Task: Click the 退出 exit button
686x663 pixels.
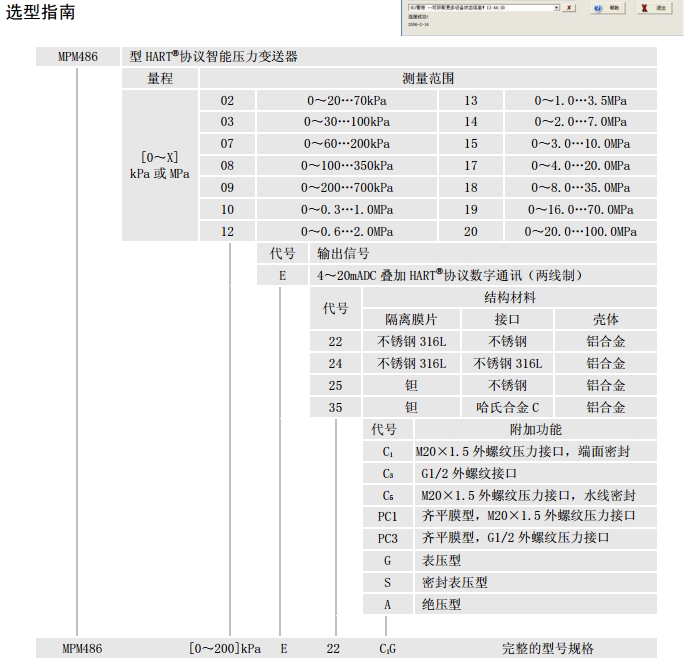Action: (x=652, y=8)
